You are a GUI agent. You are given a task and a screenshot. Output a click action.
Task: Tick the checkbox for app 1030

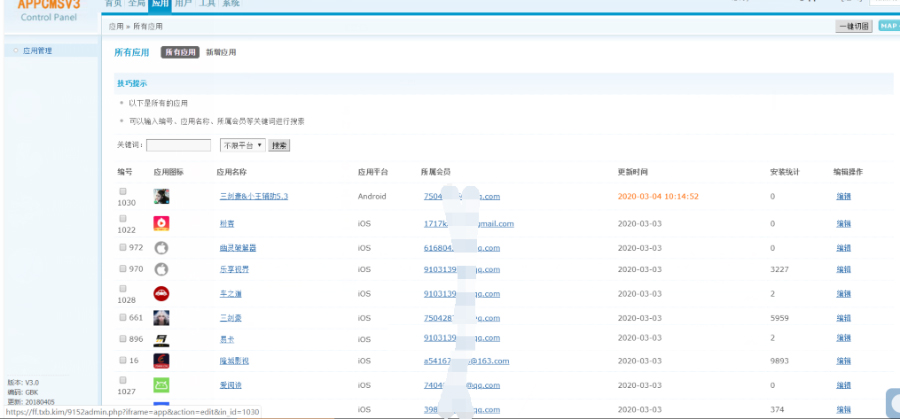coord(123,191)
